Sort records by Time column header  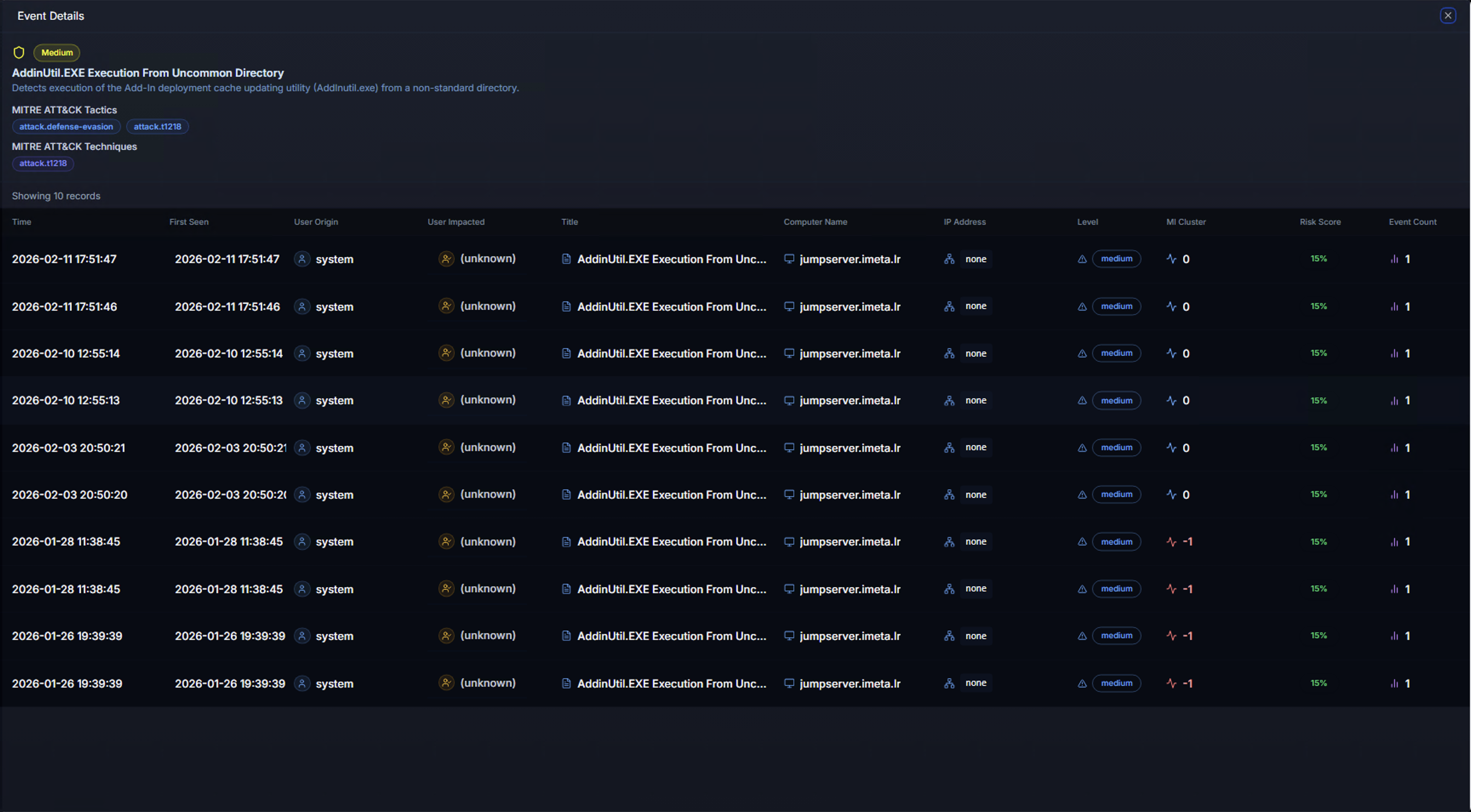[x=22, y=222]
